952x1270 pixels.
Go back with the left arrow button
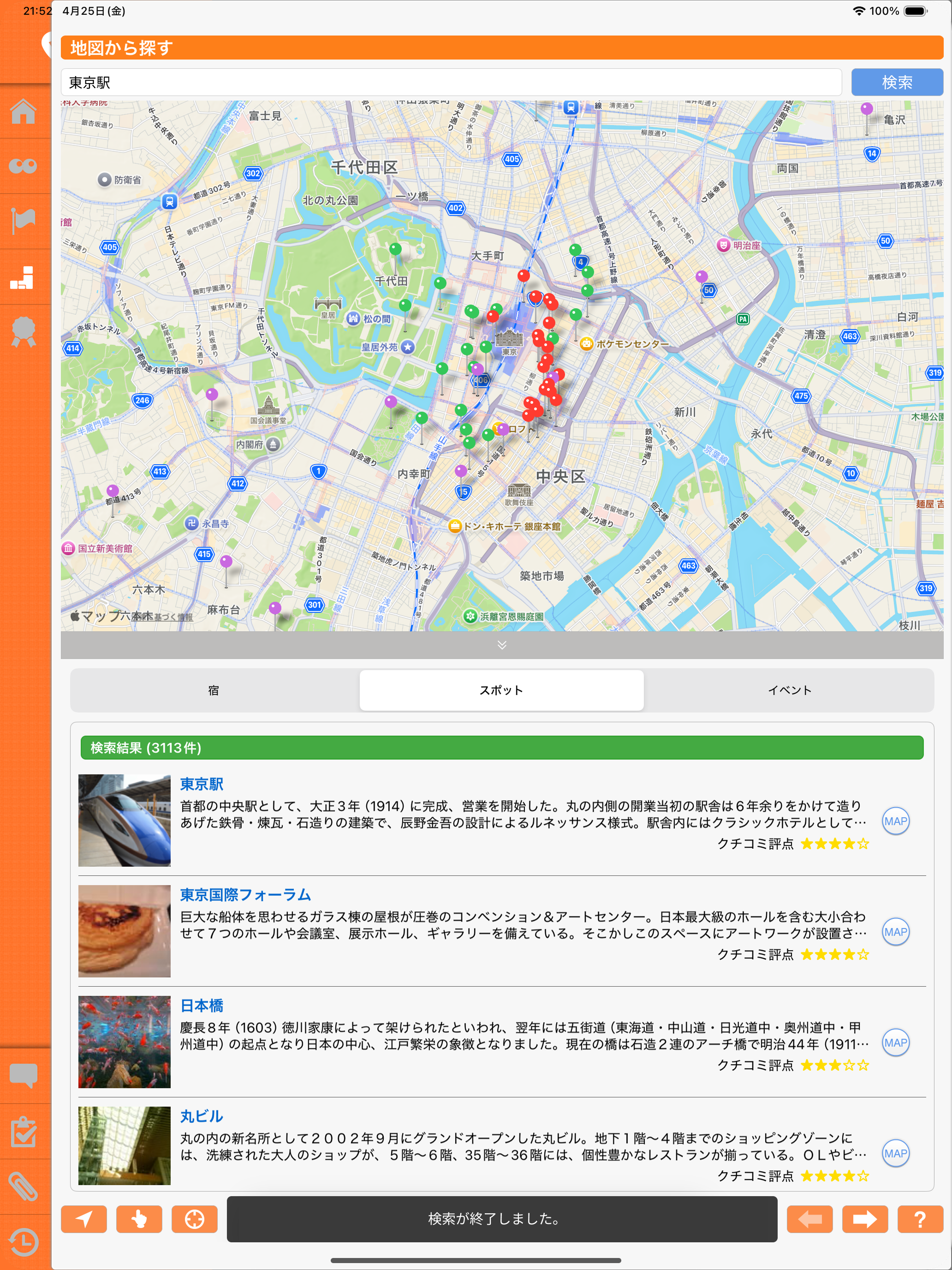(x=809, y=1219)
